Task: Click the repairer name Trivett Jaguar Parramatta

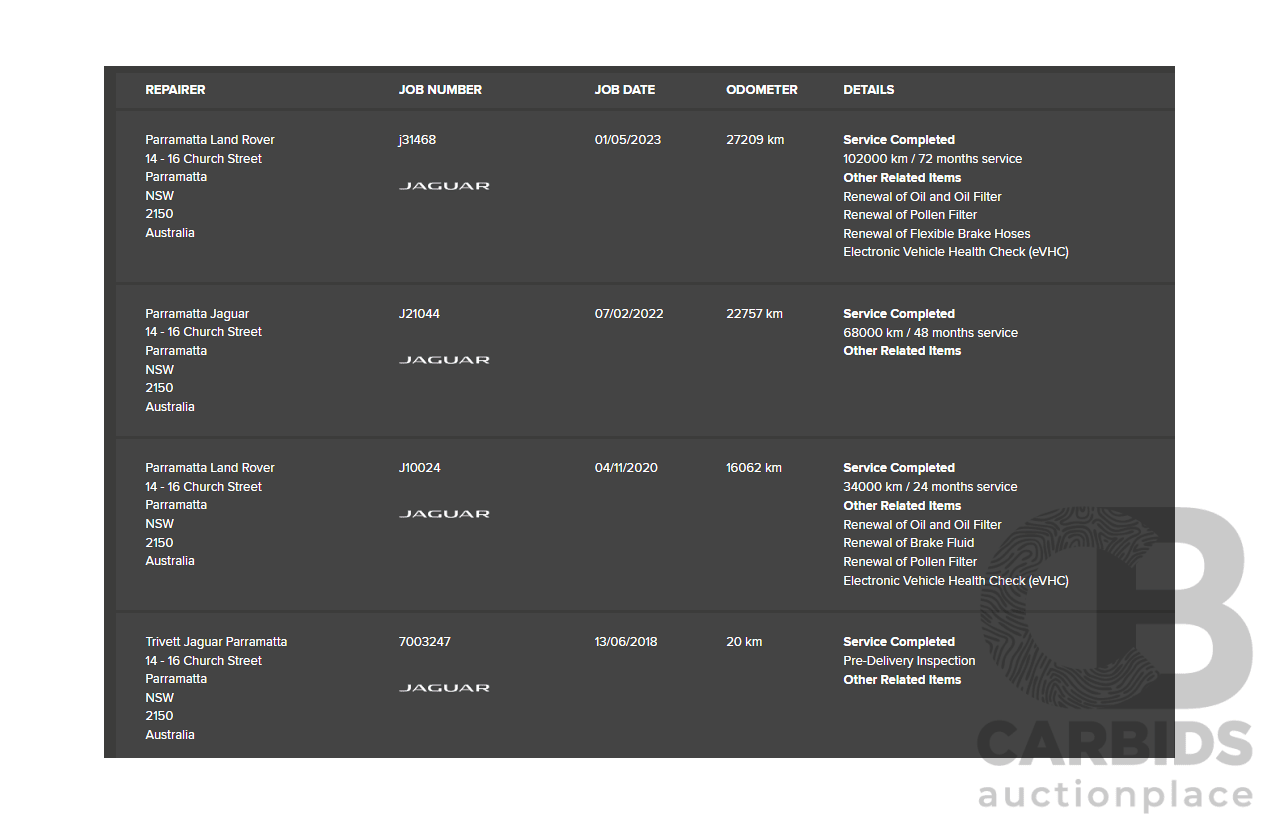Action: pyautogui.click(x=216, y=642)
